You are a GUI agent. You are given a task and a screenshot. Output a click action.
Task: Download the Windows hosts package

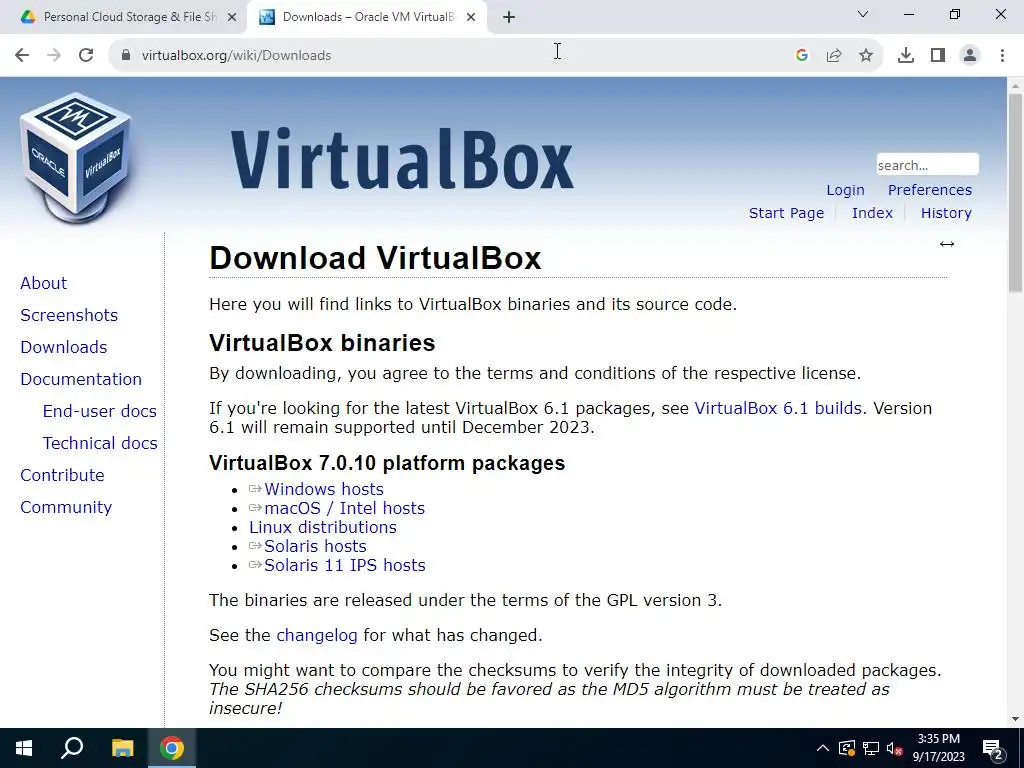pos(323,489)
